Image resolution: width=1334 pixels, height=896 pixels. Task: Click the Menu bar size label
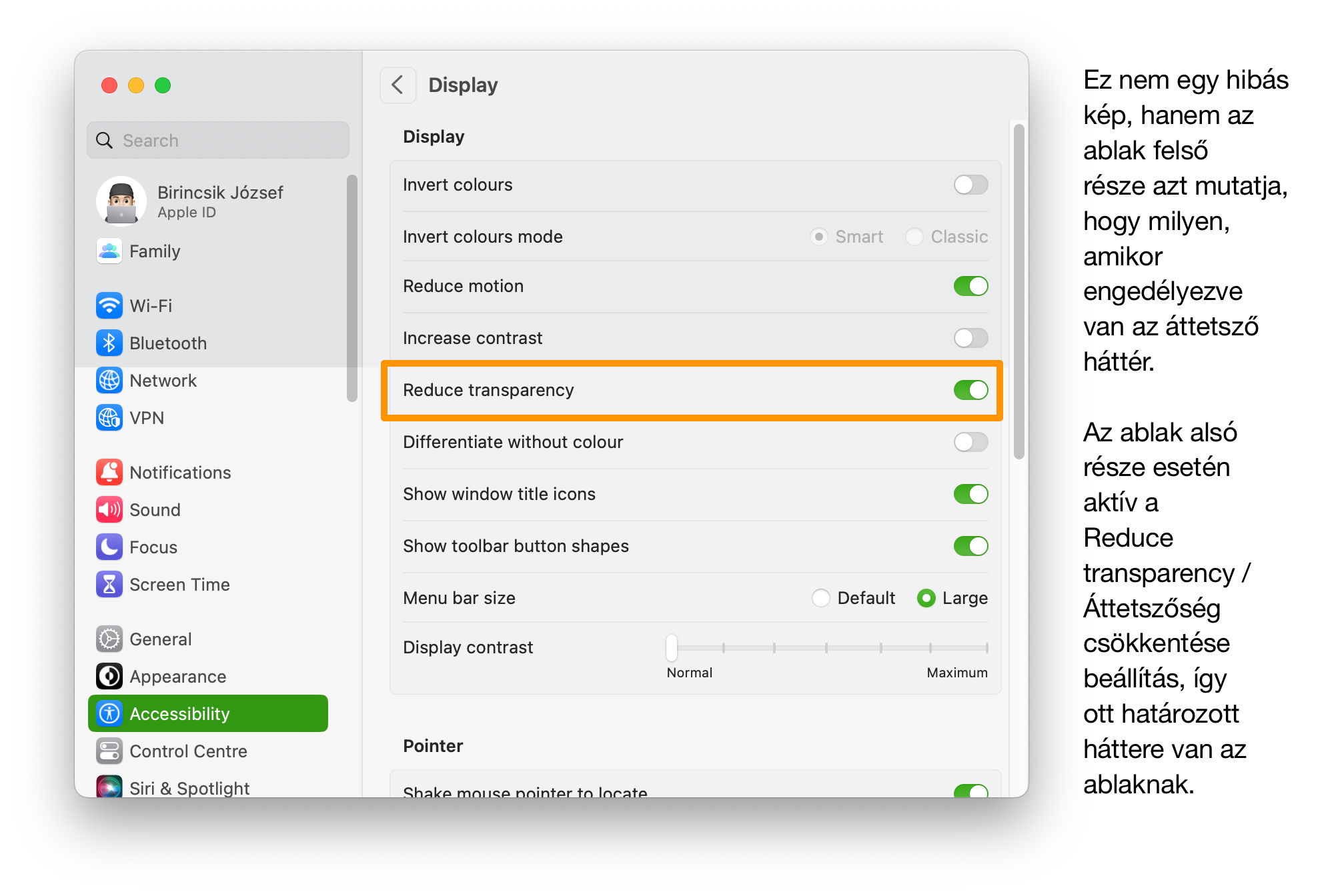(x=459, y=598)
